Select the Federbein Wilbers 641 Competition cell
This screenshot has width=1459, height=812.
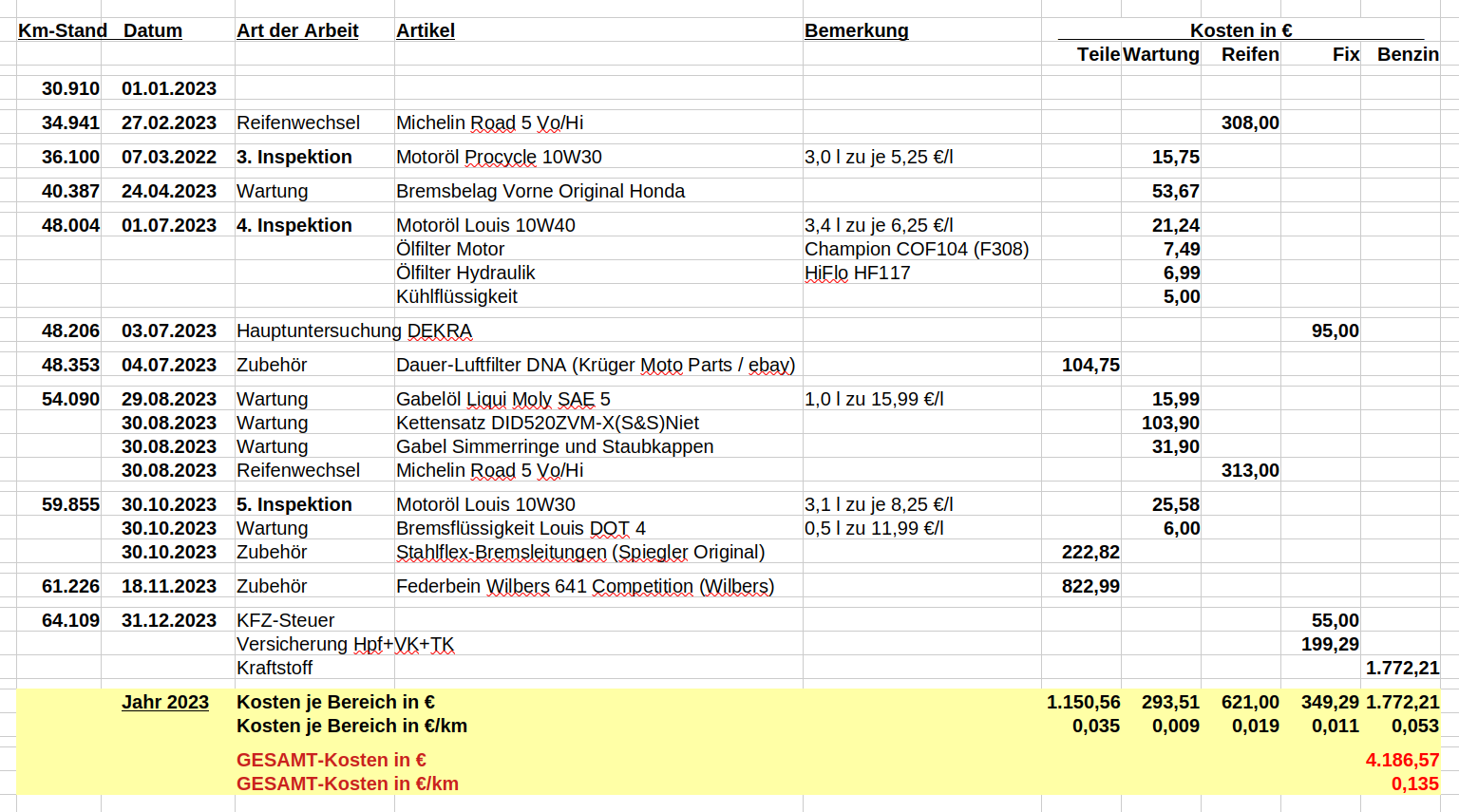click(x=584, y=586)
